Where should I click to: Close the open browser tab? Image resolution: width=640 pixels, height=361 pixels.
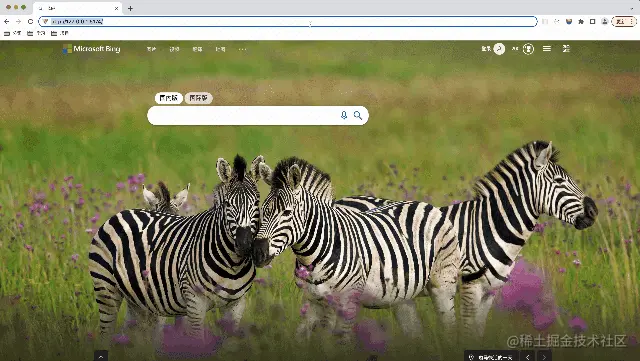tap(116, 8)
